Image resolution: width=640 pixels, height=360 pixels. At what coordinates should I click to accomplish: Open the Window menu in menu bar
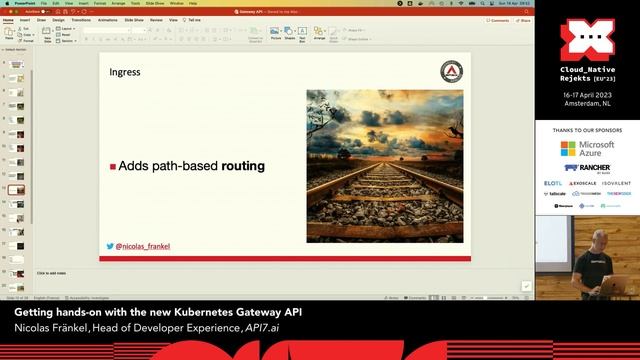click(177, 3)
